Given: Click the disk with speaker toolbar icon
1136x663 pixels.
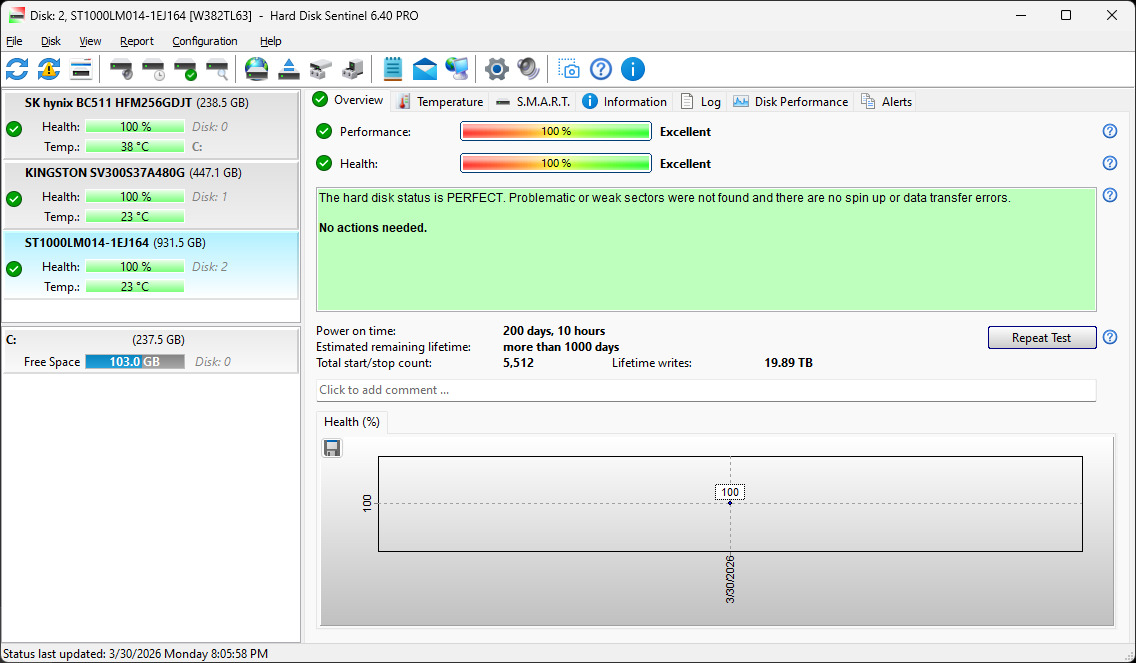Looking at the screenshot, I should 122,70.
